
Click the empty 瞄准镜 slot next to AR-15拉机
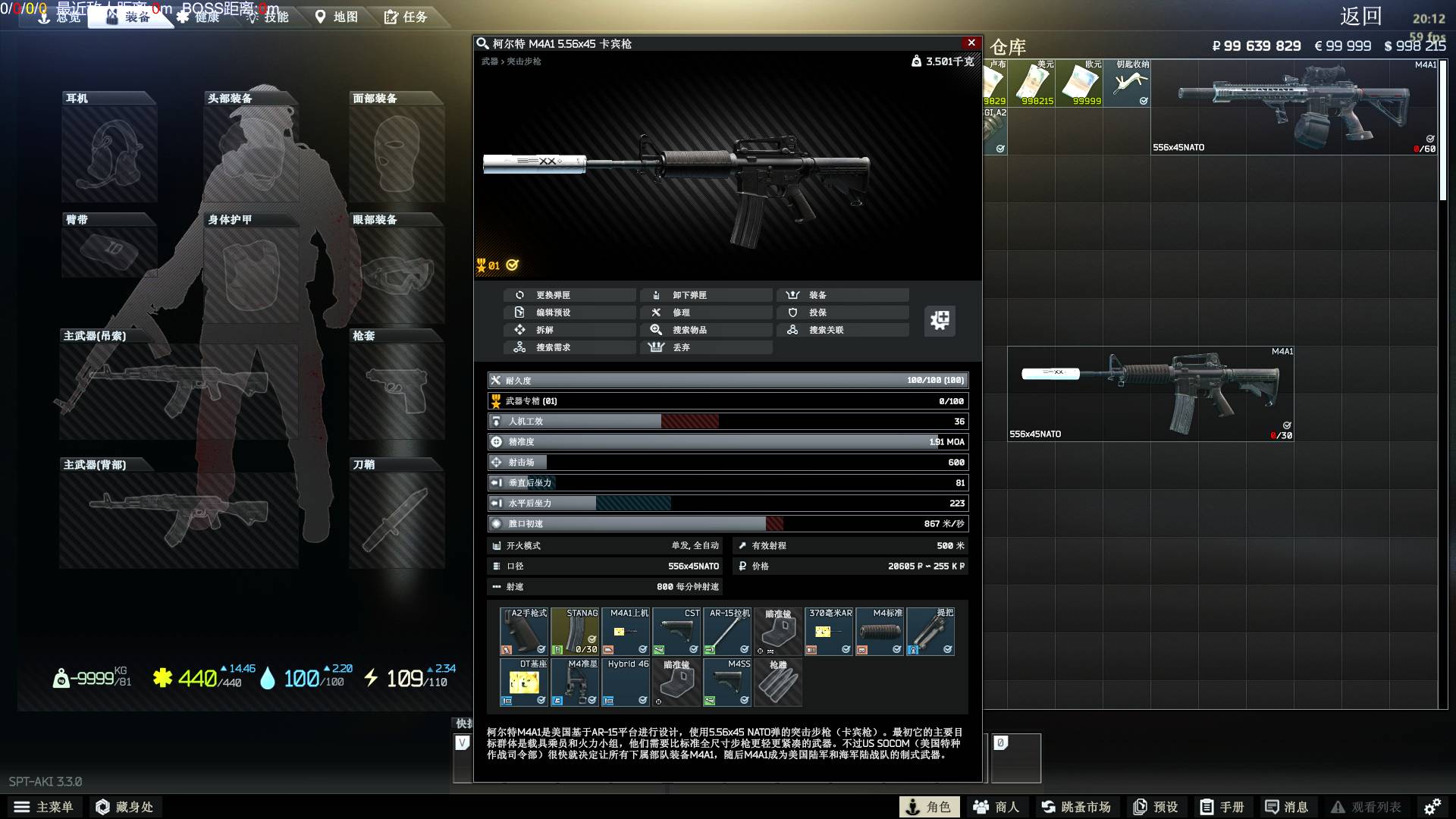click(778, 631)
